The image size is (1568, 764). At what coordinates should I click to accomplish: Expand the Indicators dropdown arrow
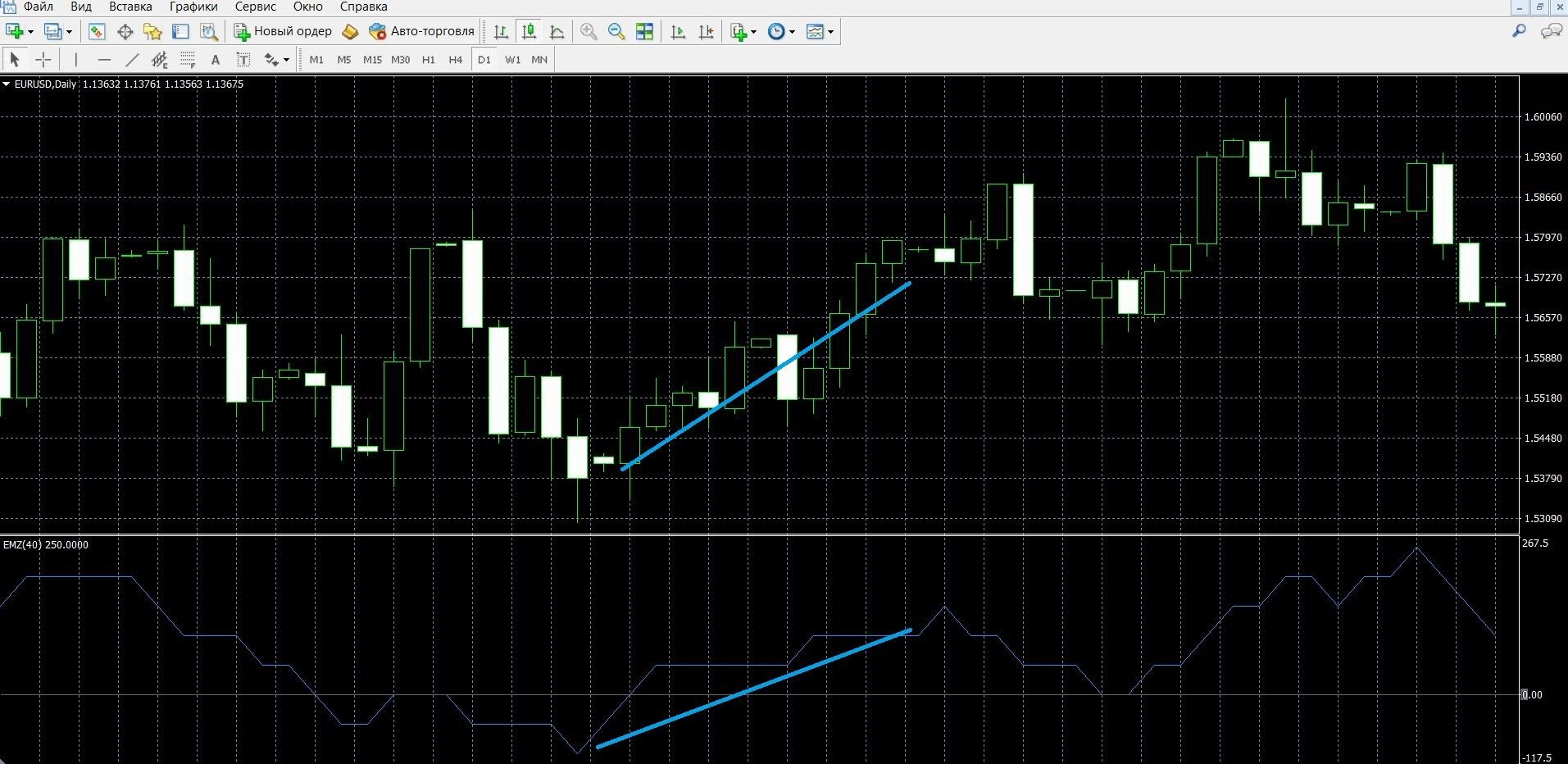753,32
